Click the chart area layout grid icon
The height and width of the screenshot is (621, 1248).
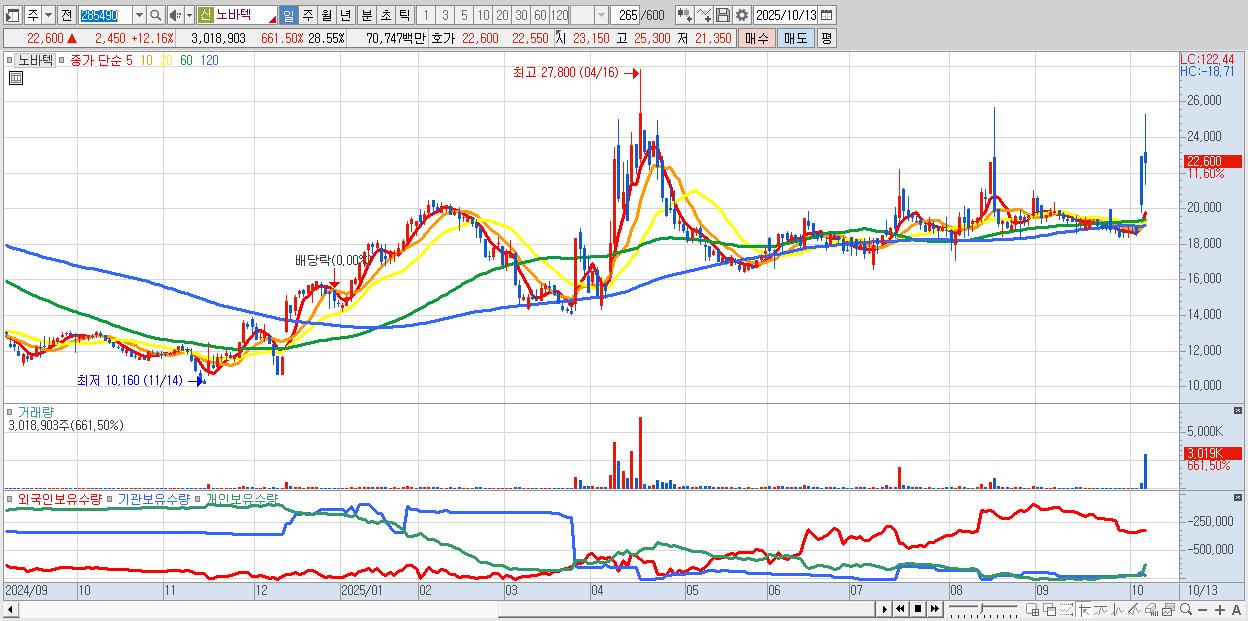[x=1032, y=610]
